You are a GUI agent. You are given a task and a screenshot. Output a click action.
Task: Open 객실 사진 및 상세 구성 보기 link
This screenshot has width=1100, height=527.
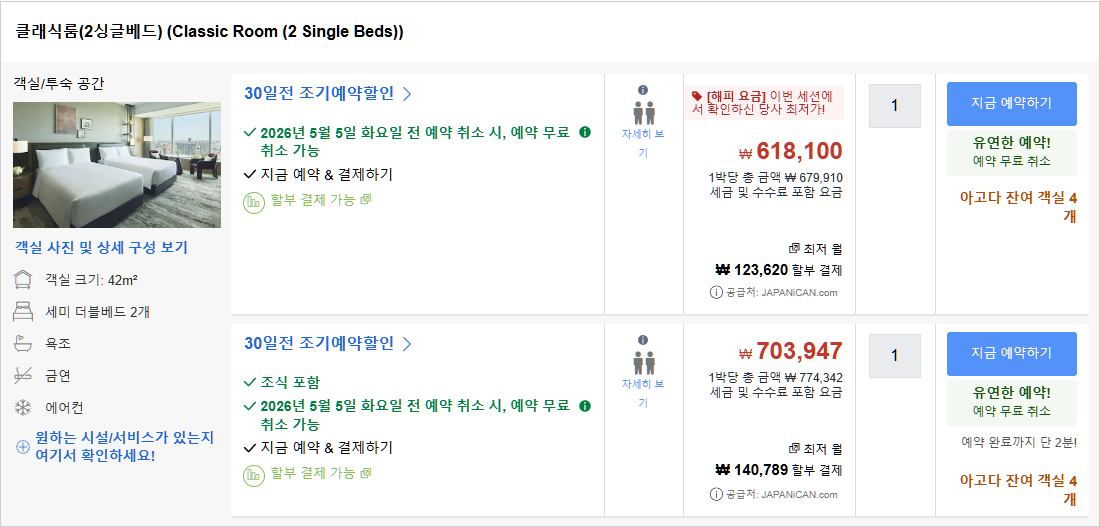pyautogui.click(x=102, y=247)
